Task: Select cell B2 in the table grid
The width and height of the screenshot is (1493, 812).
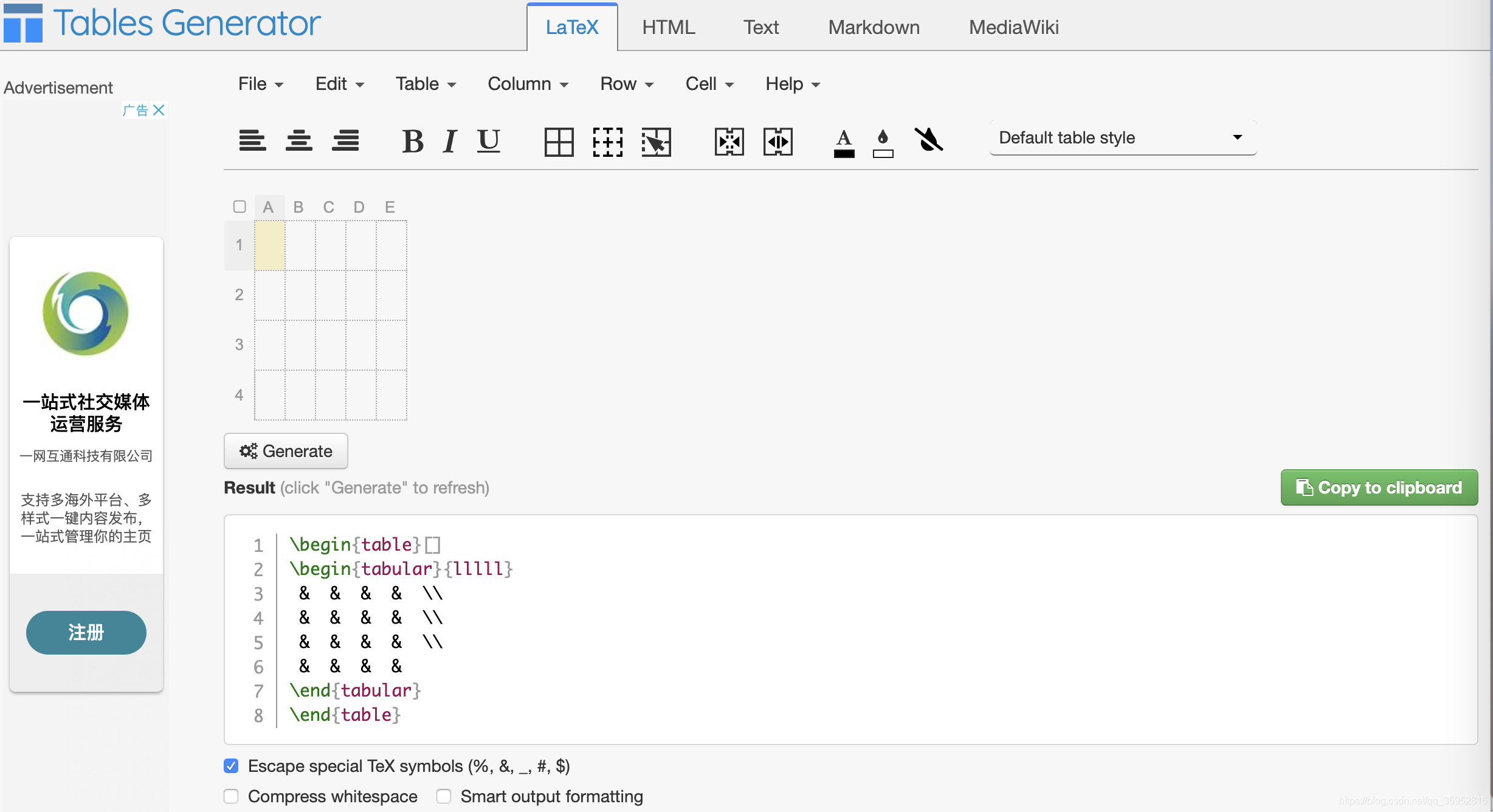Action: pyautogui.click(x=300, y=295)
